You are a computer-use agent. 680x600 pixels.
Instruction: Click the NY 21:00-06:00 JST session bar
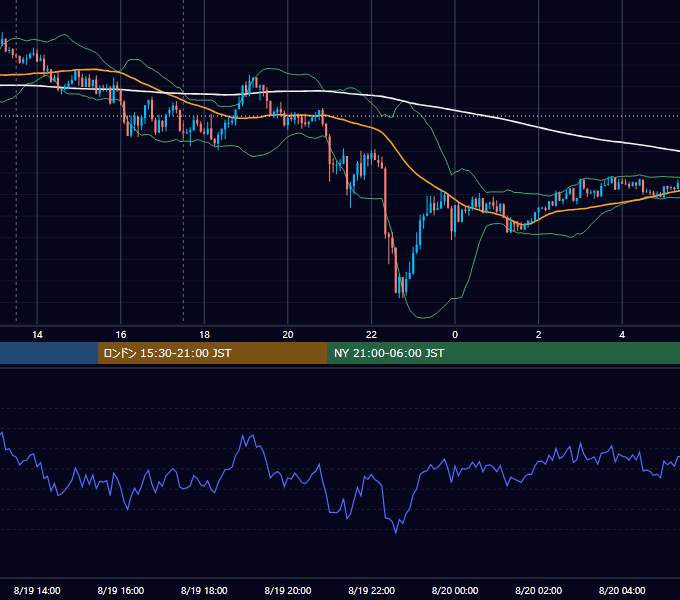[503, 353]
